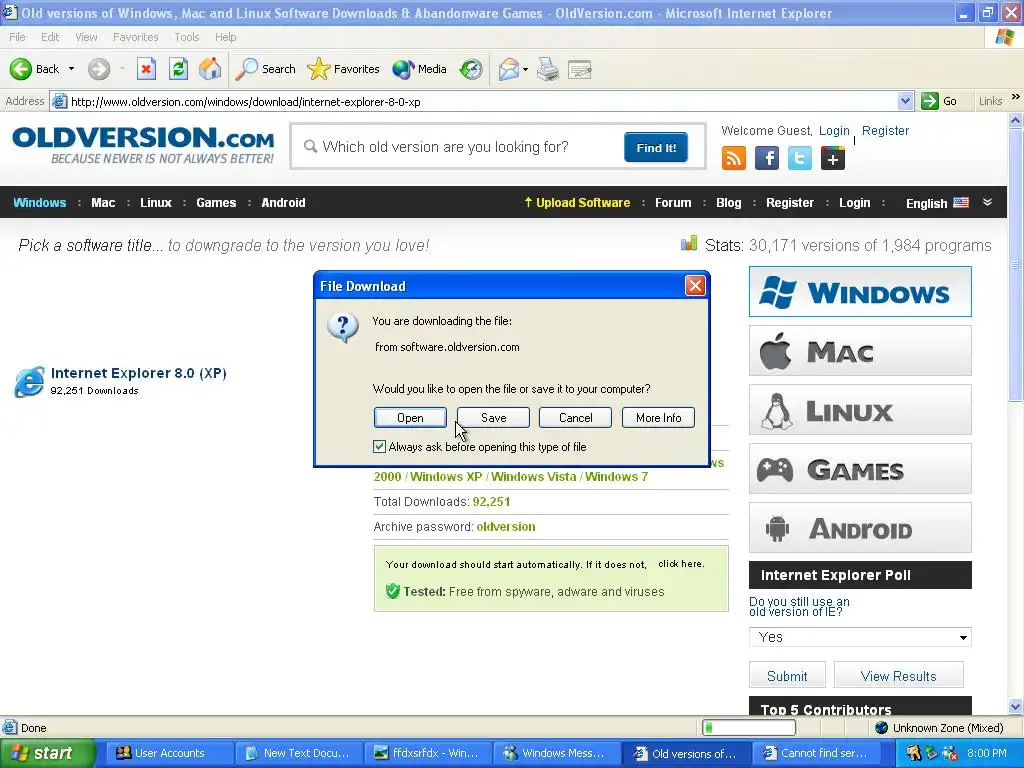
Task: Click the Internet Explorer 8.0 logo icon
Action: tap(29, 381)
